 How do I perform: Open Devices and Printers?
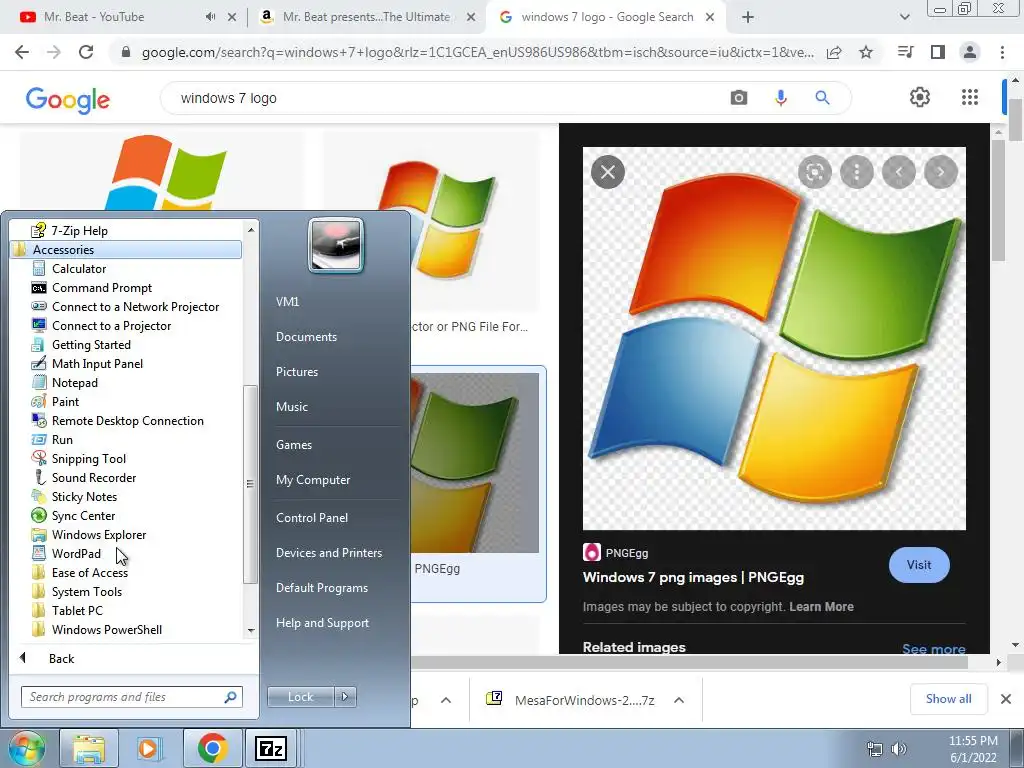[x=328, y=552]
